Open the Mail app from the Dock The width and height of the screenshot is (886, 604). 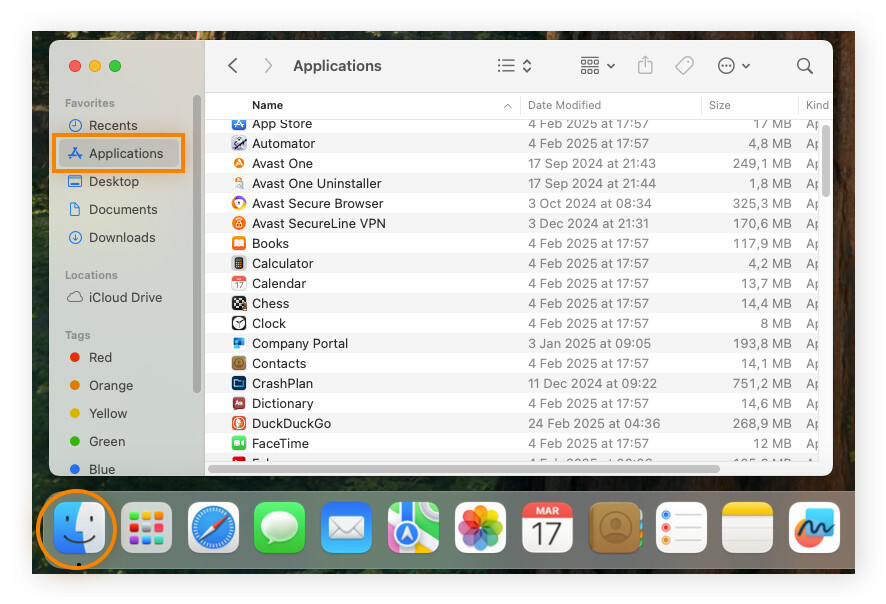[x=346, y=528]
